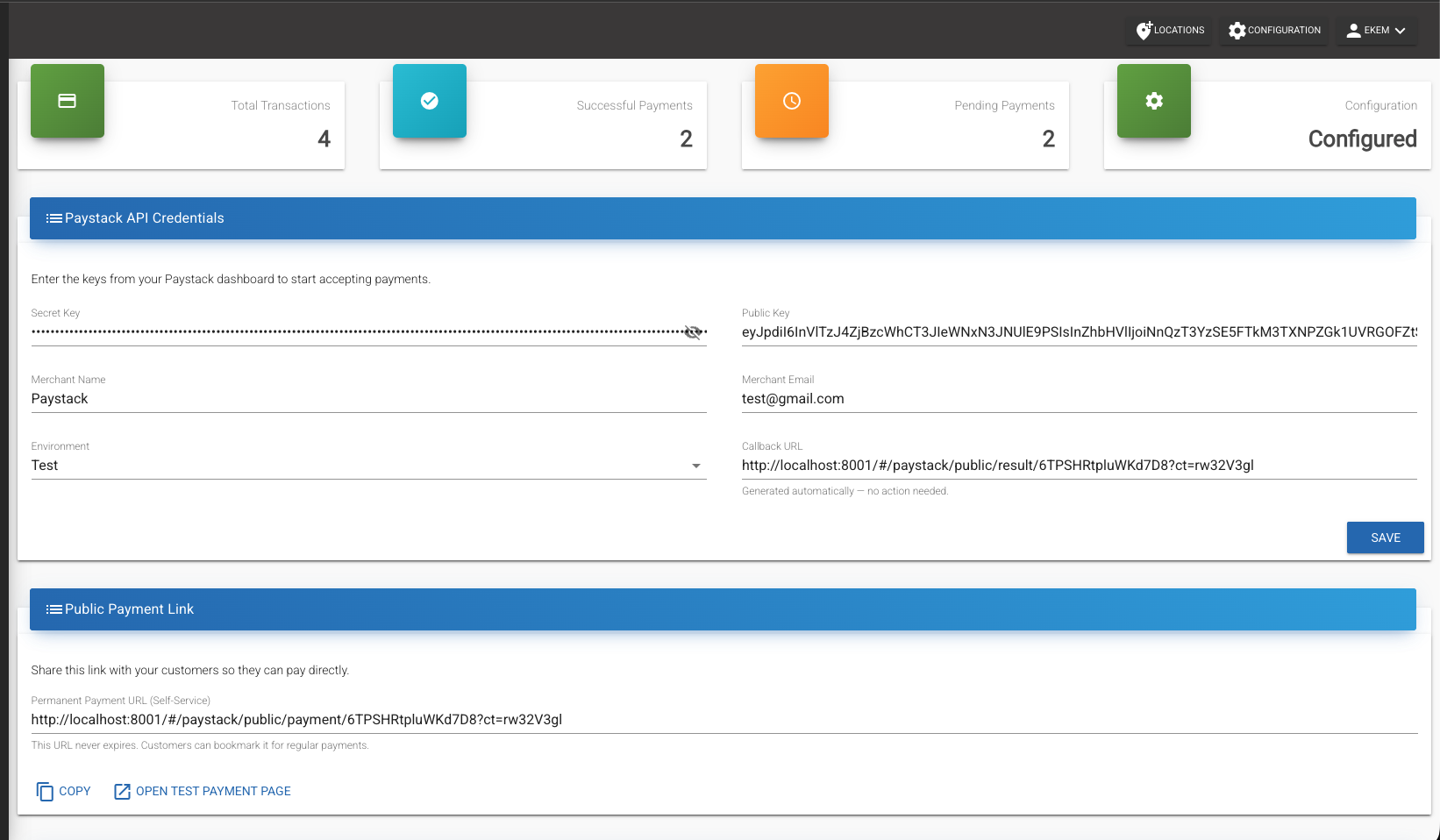This screenshot has width=1440, height=840.
Task: Click the Total Transactions count 4
Action: coord(324,139)
